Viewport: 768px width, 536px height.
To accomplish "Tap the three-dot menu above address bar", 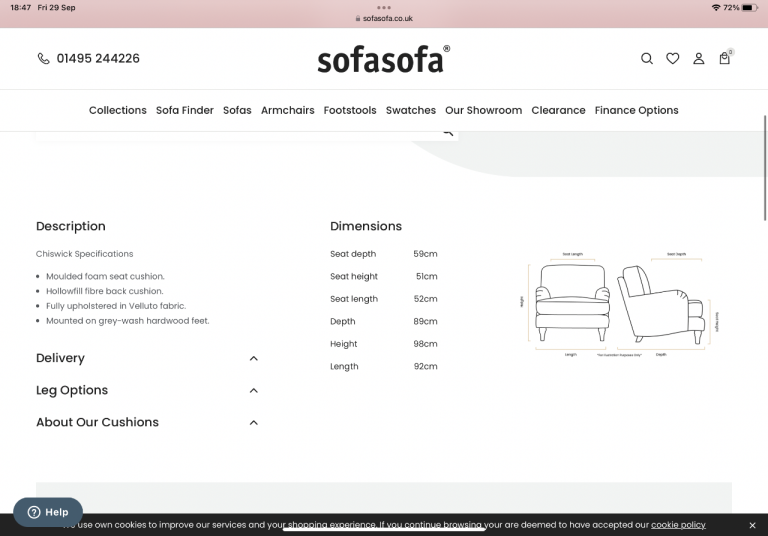I will (x=384, y=7).
